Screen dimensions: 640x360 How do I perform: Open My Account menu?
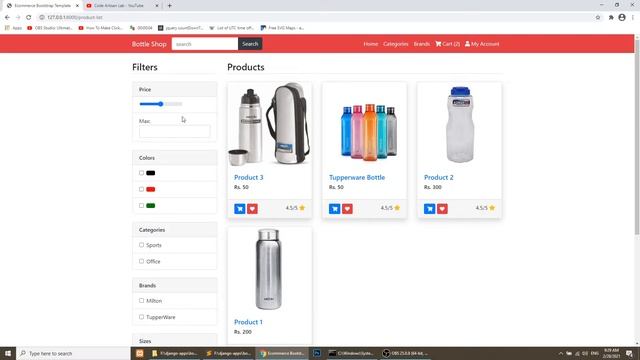click(482, 44)
